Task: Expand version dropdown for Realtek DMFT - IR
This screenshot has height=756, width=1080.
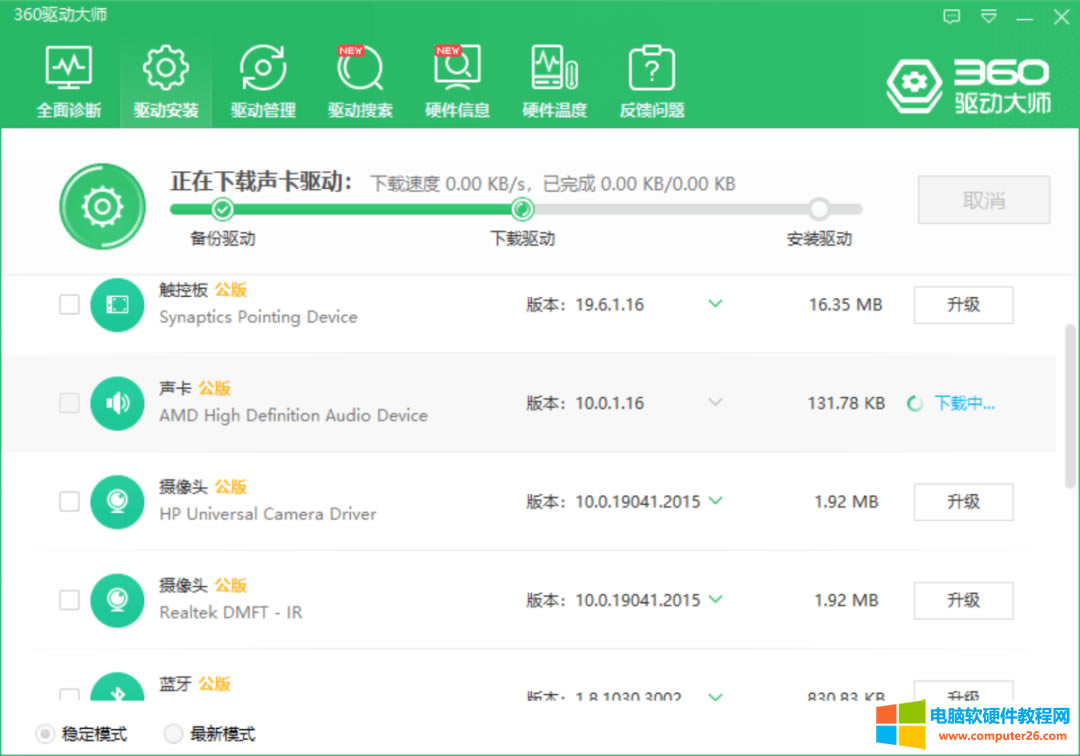Action: pyautogui.click(x=715, y=600)
